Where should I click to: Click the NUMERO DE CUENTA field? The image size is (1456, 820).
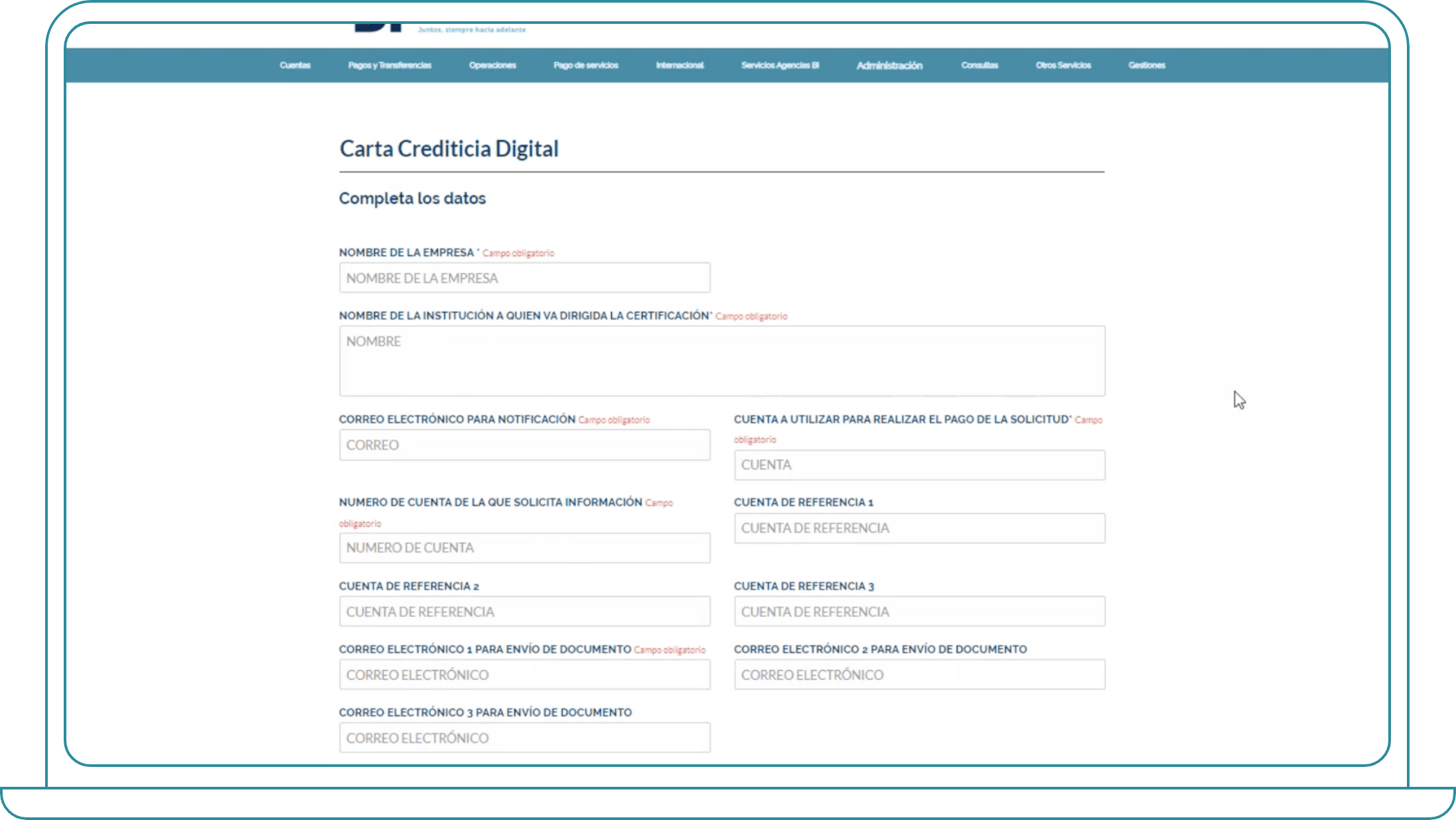(x=524, y=548)
